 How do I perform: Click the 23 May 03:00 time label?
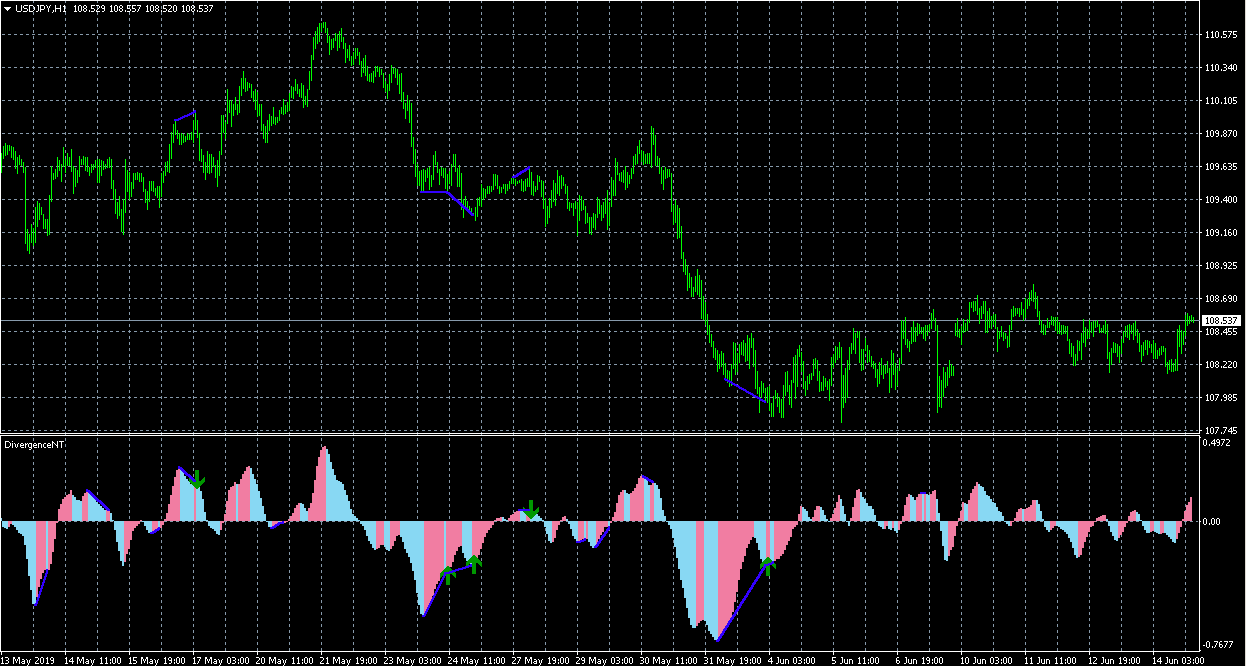[x=412, y=660]
